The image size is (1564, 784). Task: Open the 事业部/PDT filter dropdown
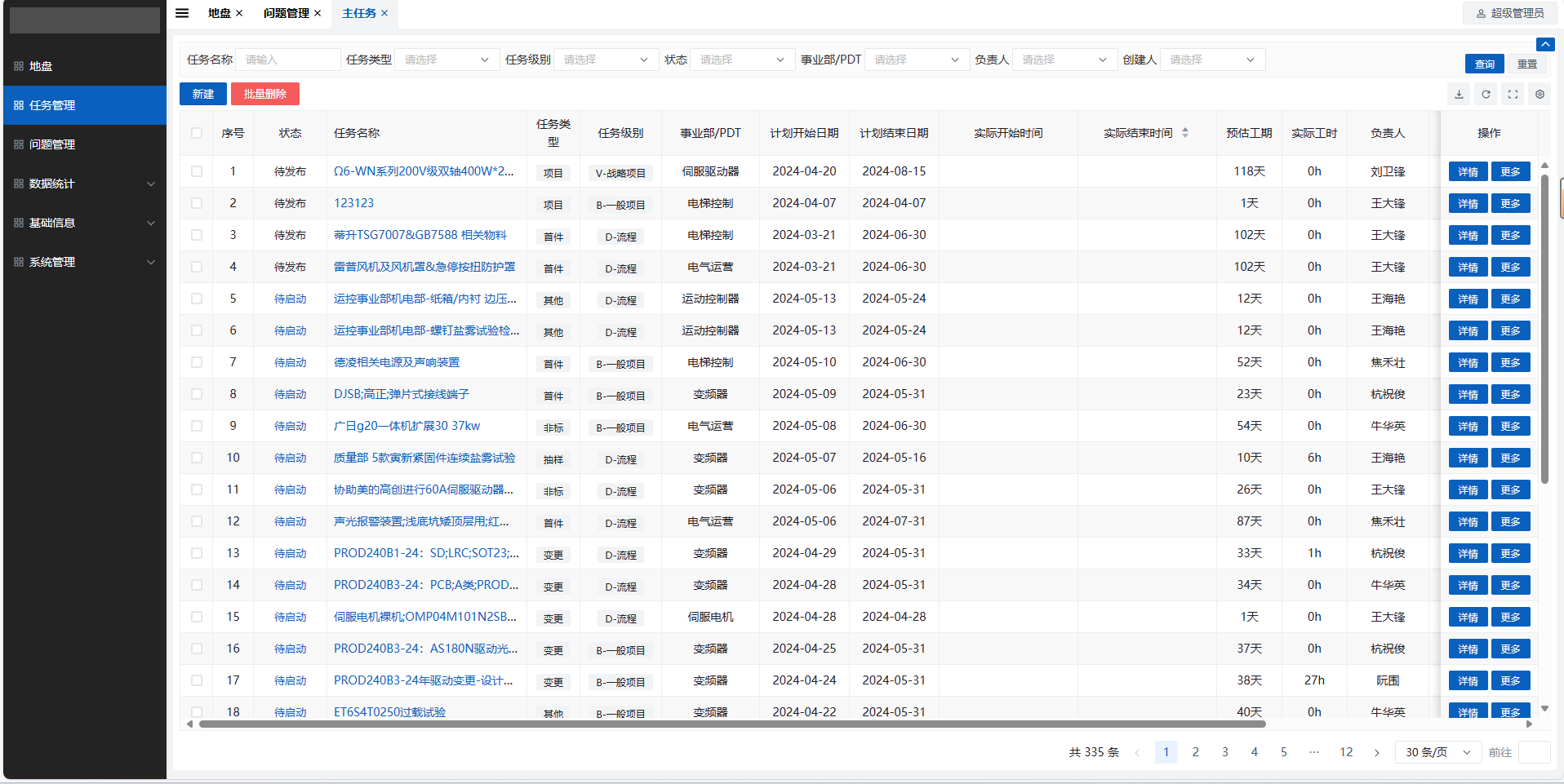coord(918,60)
